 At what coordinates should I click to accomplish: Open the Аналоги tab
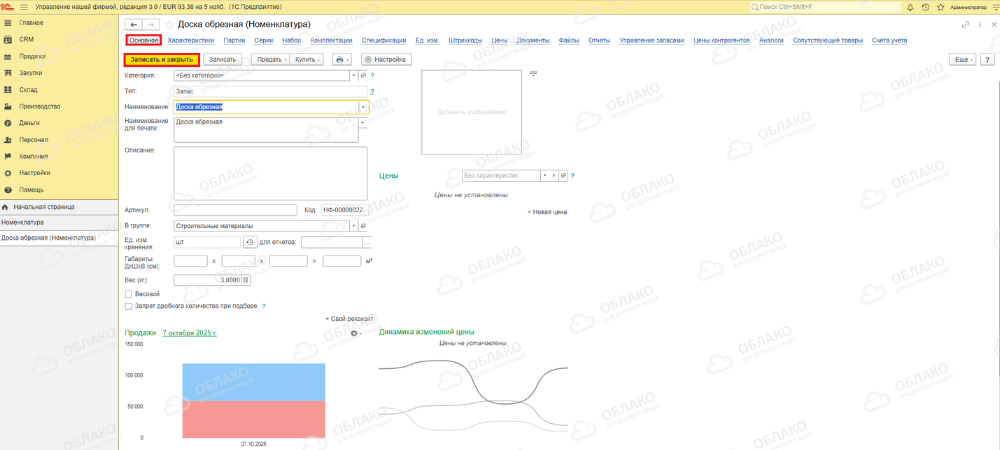(771, 40)
